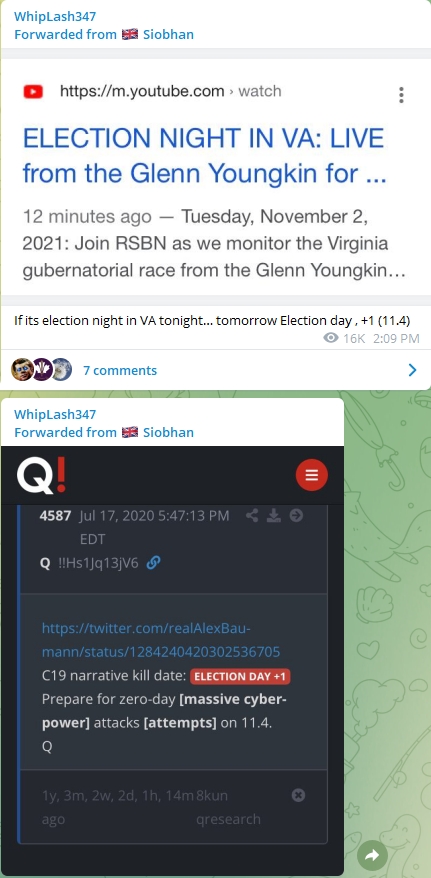Click the ELECTION DAY +1 red tag
Screen dimensions: 431x878
(240, 676)
